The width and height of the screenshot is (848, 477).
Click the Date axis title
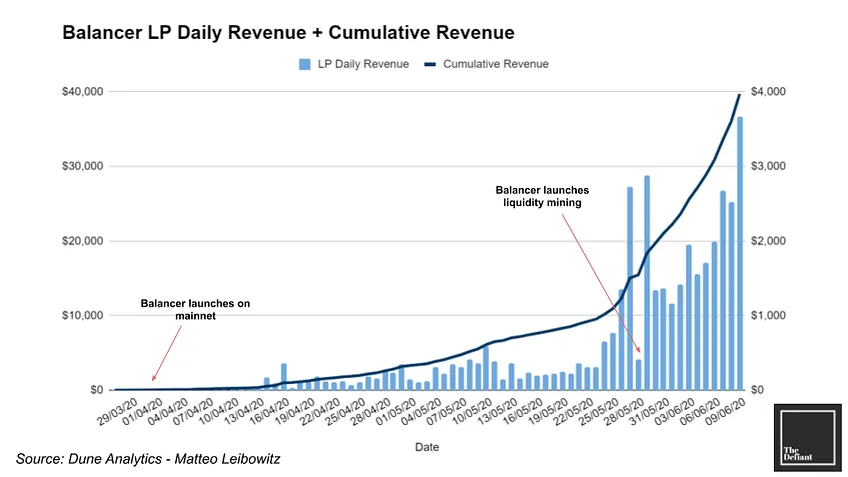pyautogui.click(x=427, y=447)
